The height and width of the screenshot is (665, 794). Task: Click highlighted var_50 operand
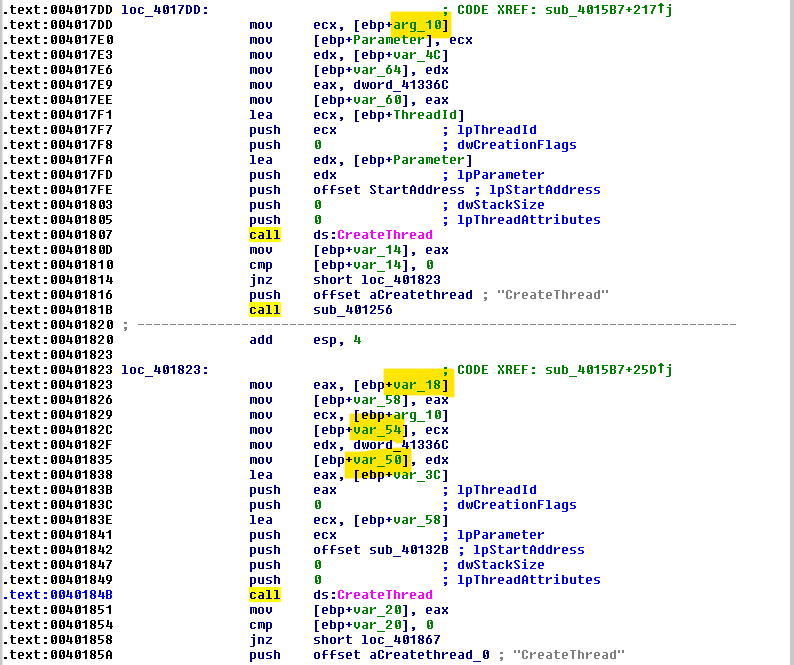376,460
